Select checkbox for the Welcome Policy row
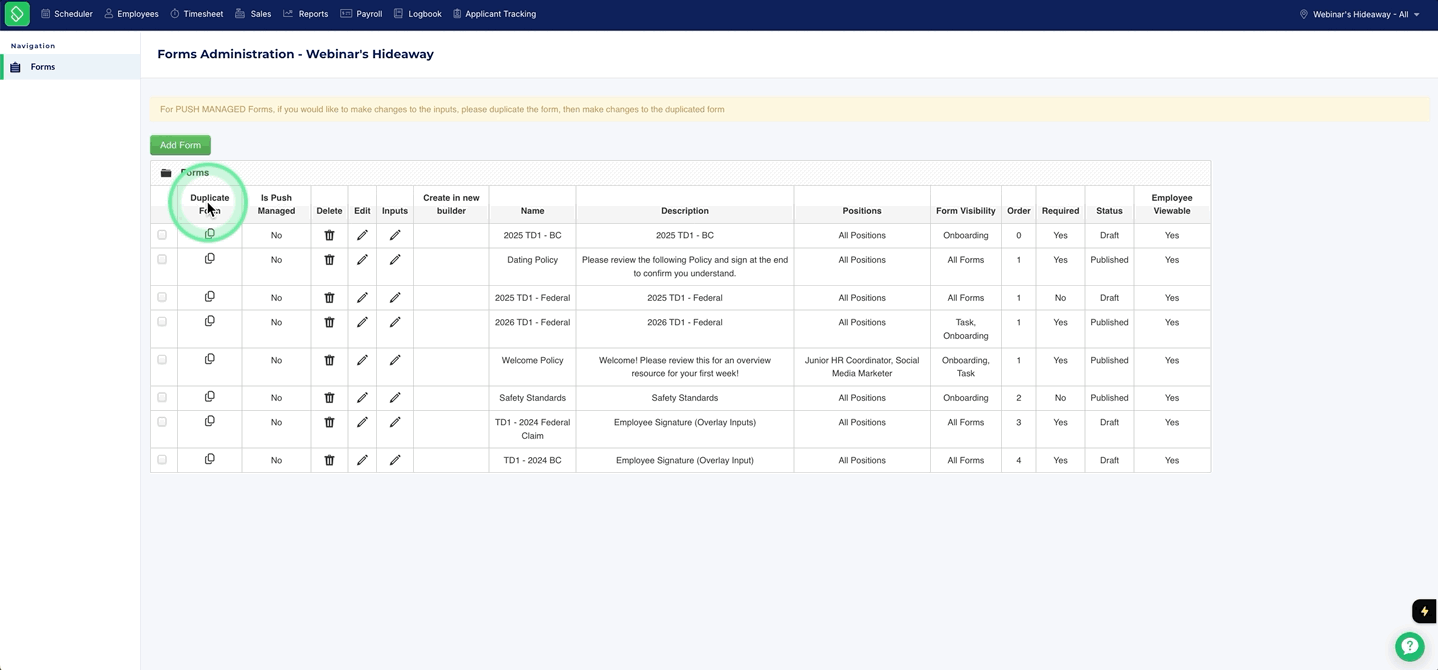 point(162,359)
